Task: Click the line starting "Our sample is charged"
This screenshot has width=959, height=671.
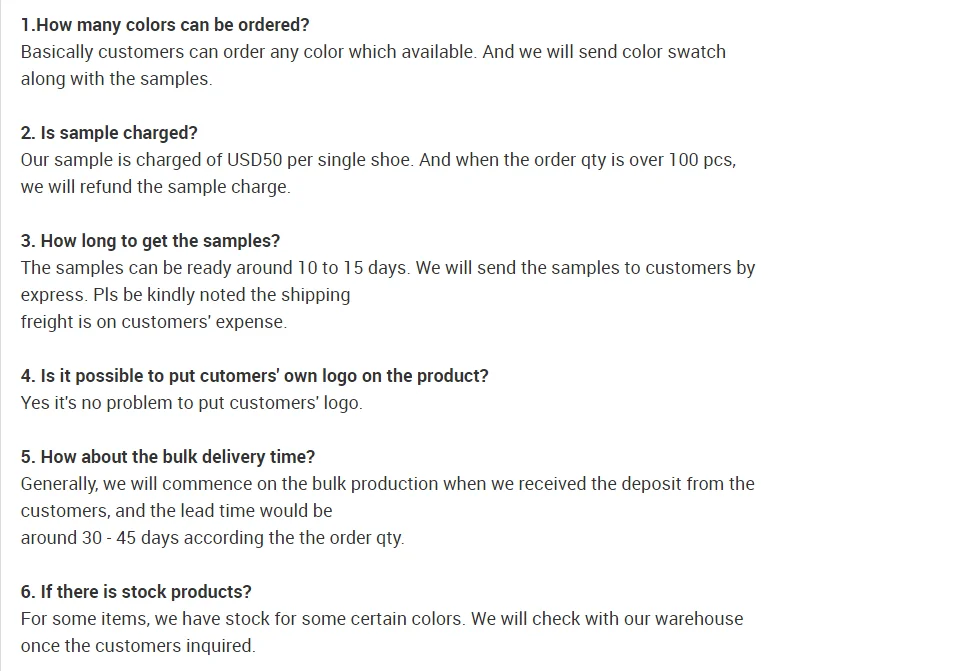Action: (378, 160)
